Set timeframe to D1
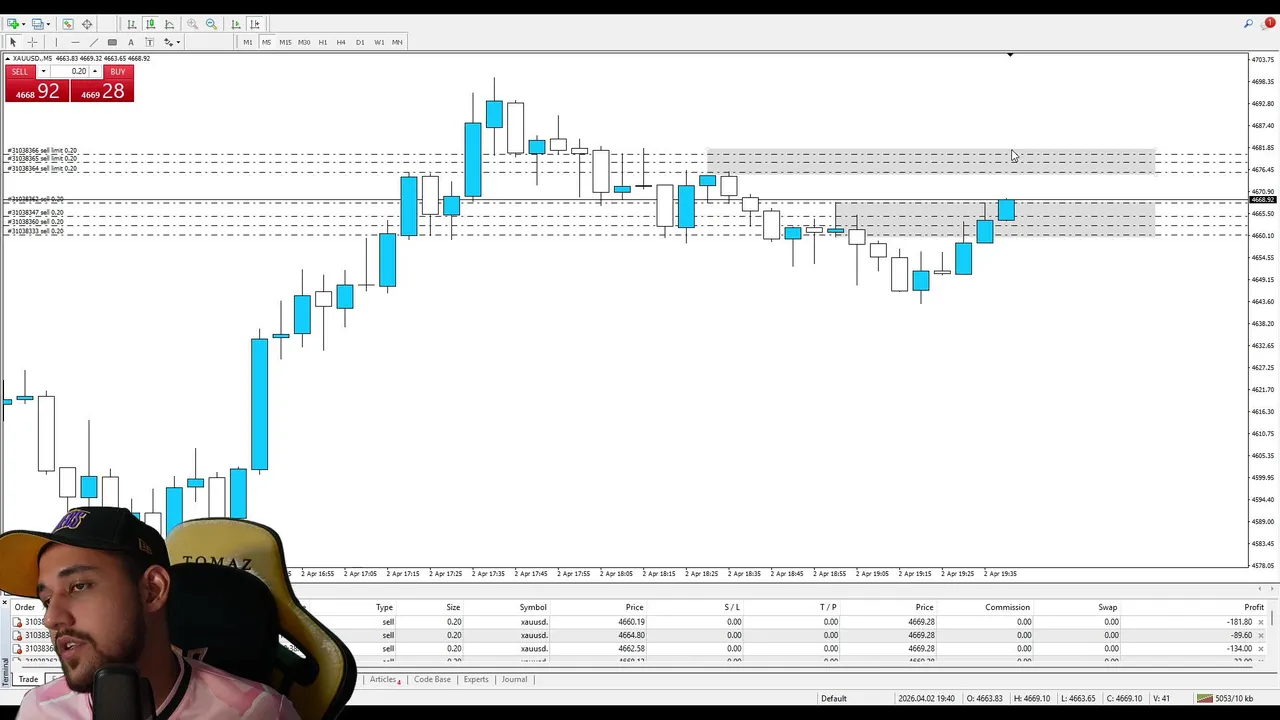Viewport: 1280px width, 720px height. click(360, 42)
